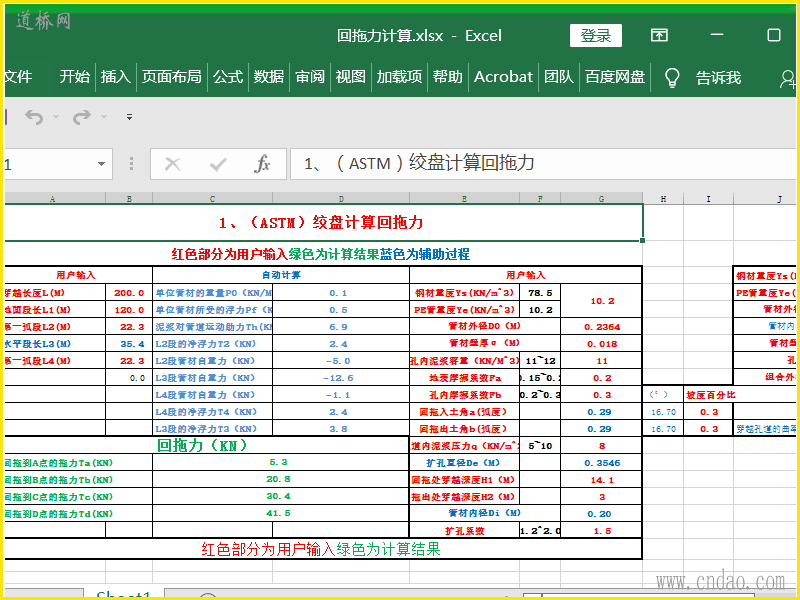Open the 文件 menu tab
Viewport: 800px width, 600px height.
(x=18, y=77)
